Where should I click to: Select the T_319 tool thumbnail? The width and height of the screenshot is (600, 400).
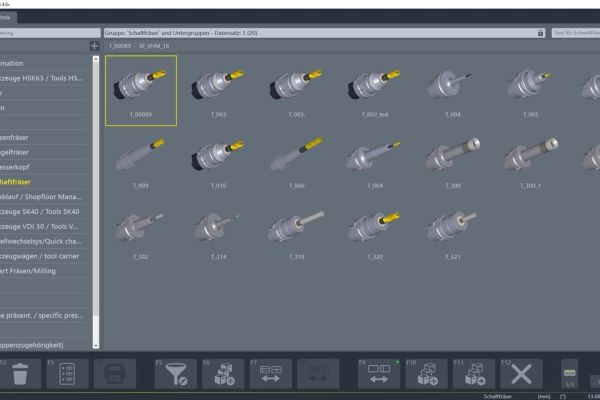pos(297,233)
